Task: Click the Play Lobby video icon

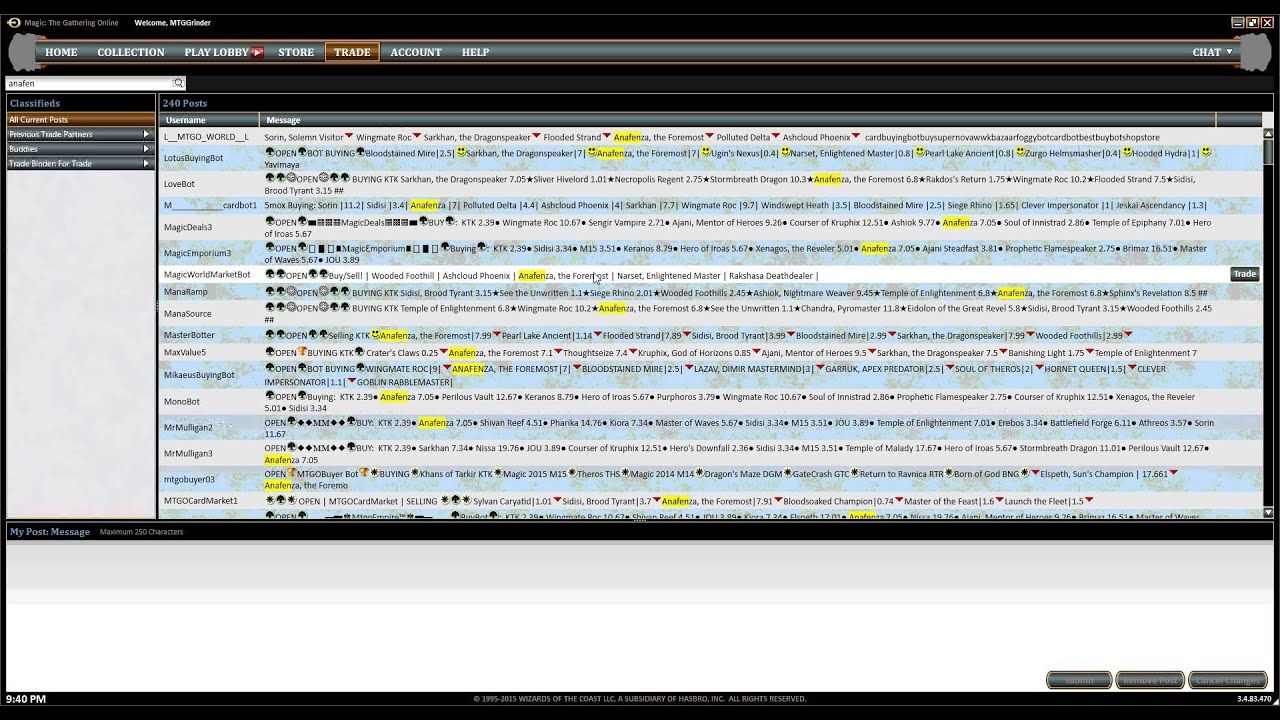Action: coord(257,52)
